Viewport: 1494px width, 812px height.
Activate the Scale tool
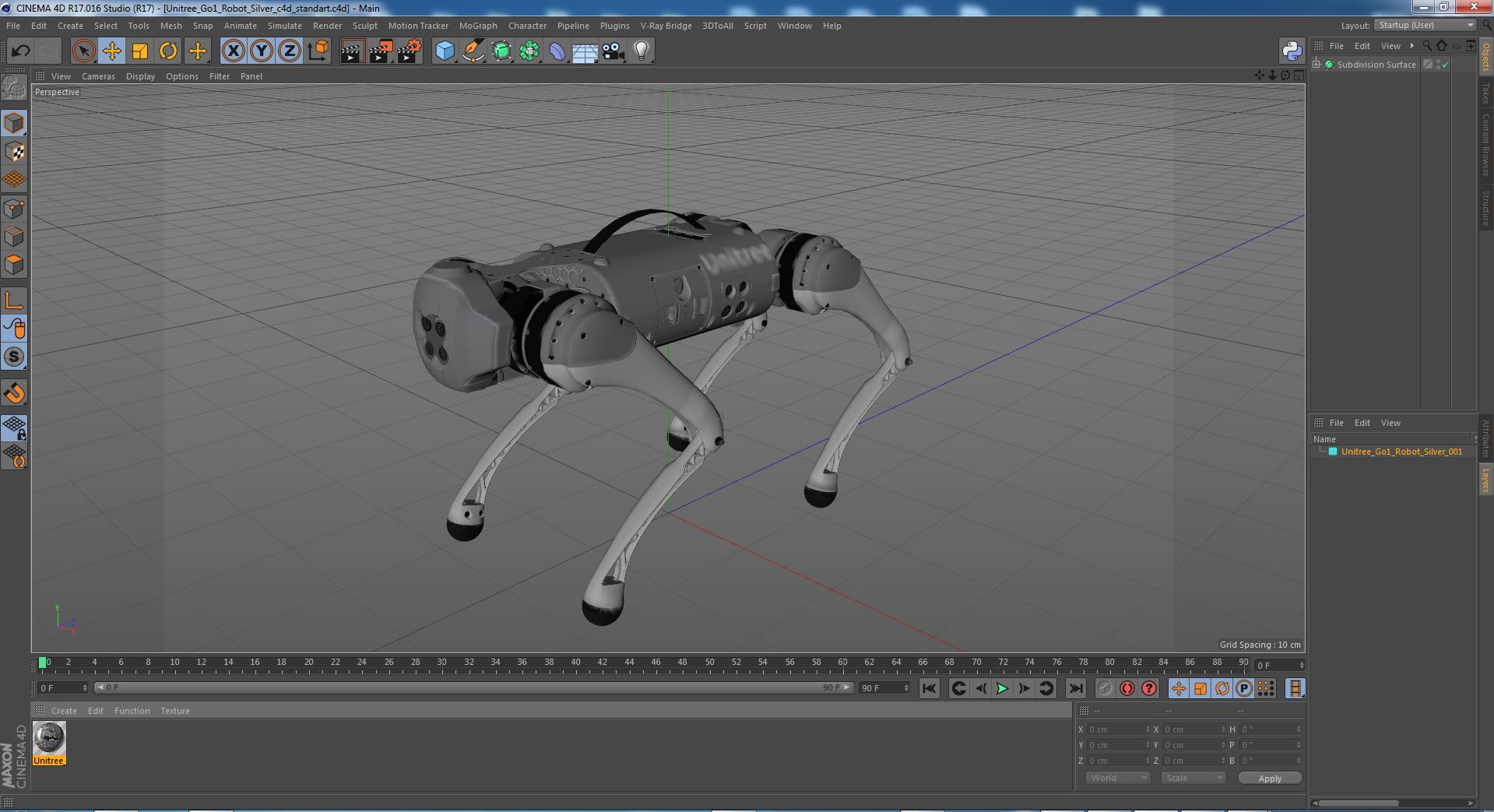140,51
